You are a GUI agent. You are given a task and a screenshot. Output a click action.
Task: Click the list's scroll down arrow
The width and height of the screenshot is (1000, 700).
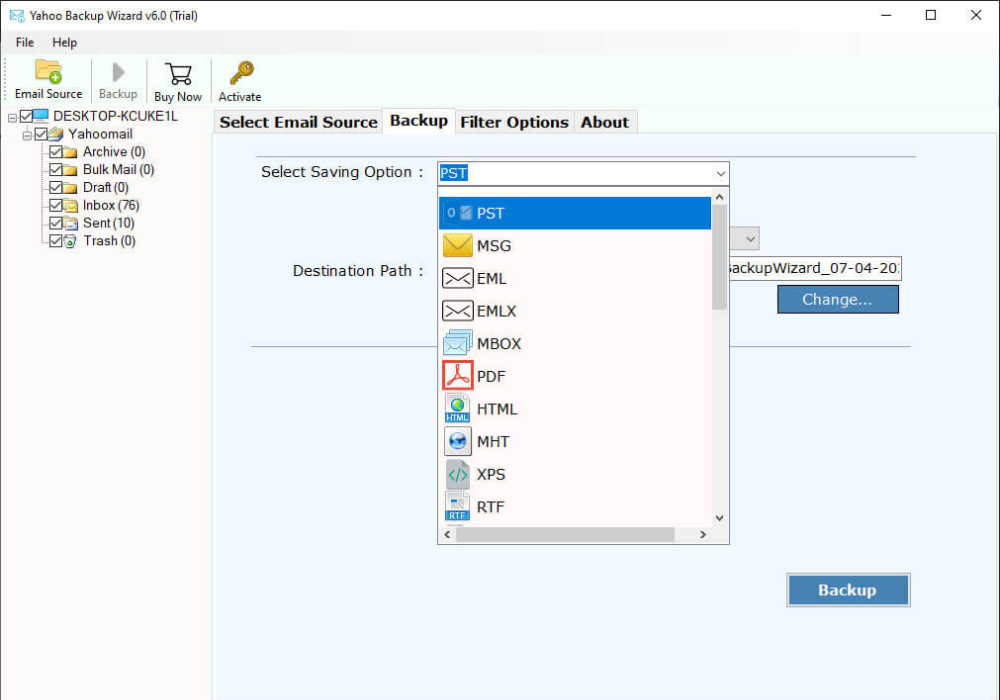click(x=719, y=518)
